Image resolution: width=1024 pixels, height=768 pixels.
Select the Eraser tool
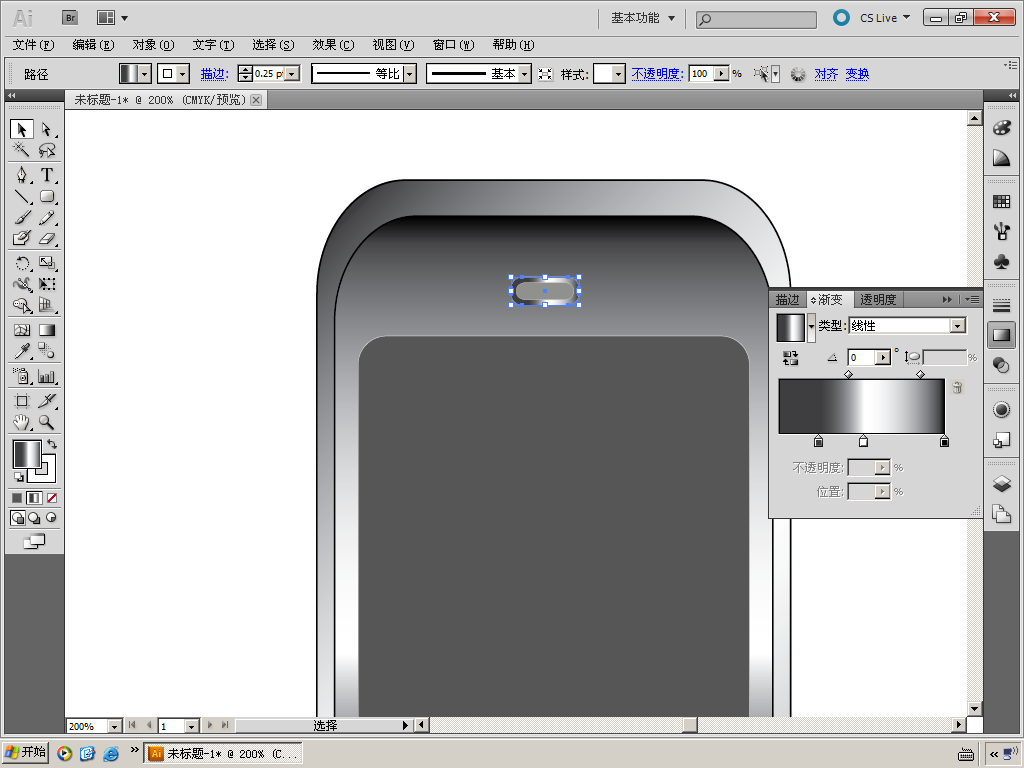(x=46, y=238)
